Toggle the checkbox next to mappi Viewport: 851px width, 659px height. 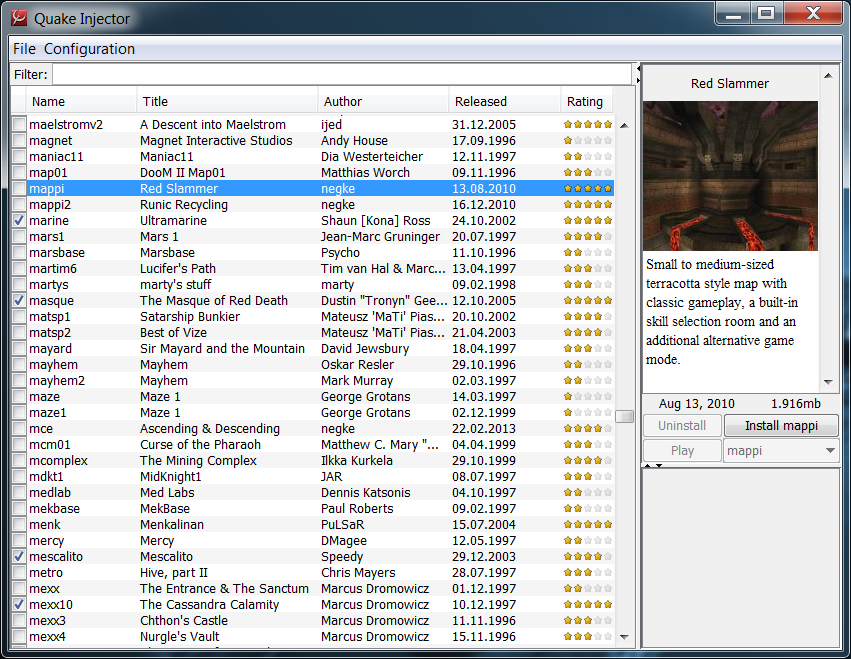pos(19,188)
